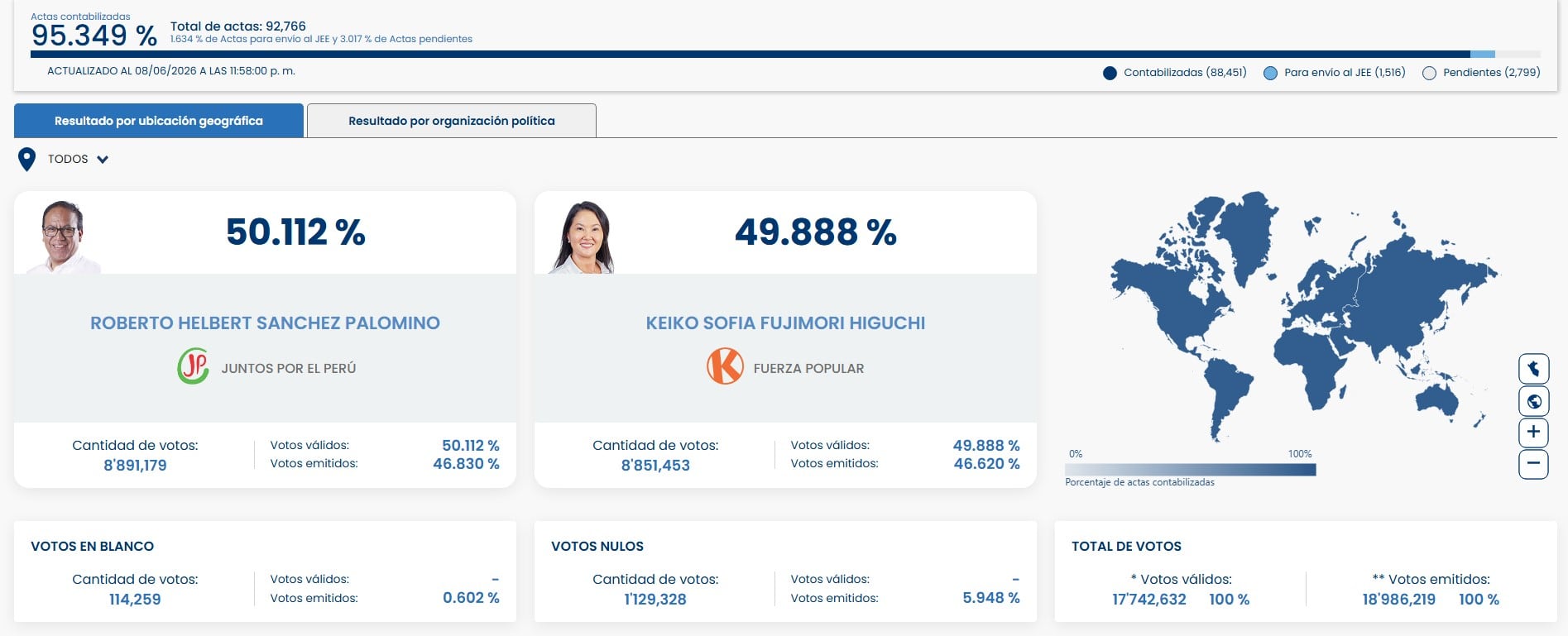
Task: Click the 46.830 % votos emitidos value
Action: point(466,464)
